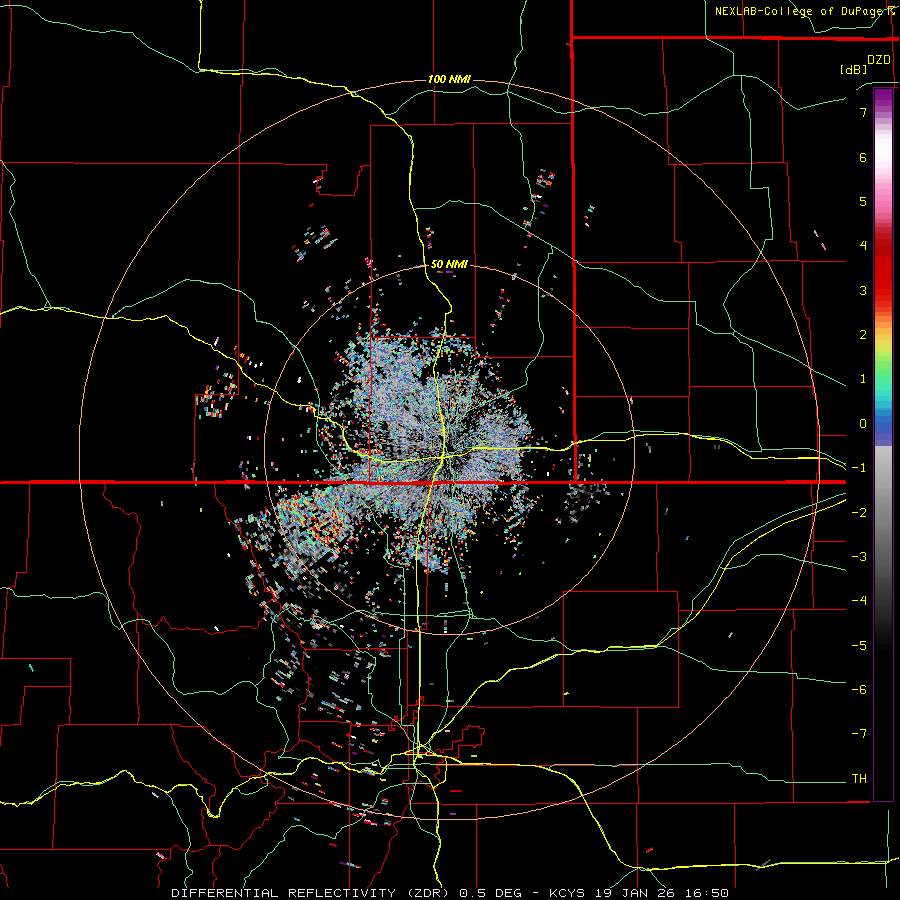
Task: Click the 0 dB tick on color scale
Action: click(863, 424)
